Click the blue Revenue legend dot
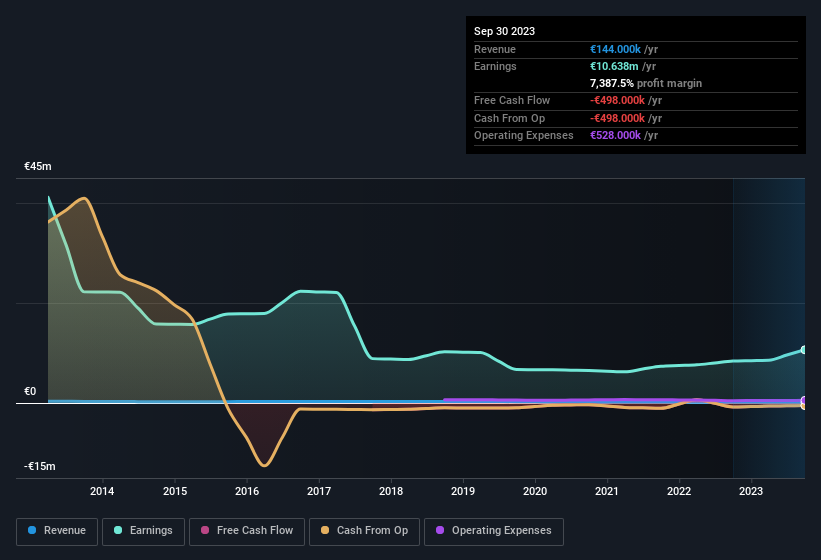821x560 pixels. pyautogui.click(x=32, y=530)
